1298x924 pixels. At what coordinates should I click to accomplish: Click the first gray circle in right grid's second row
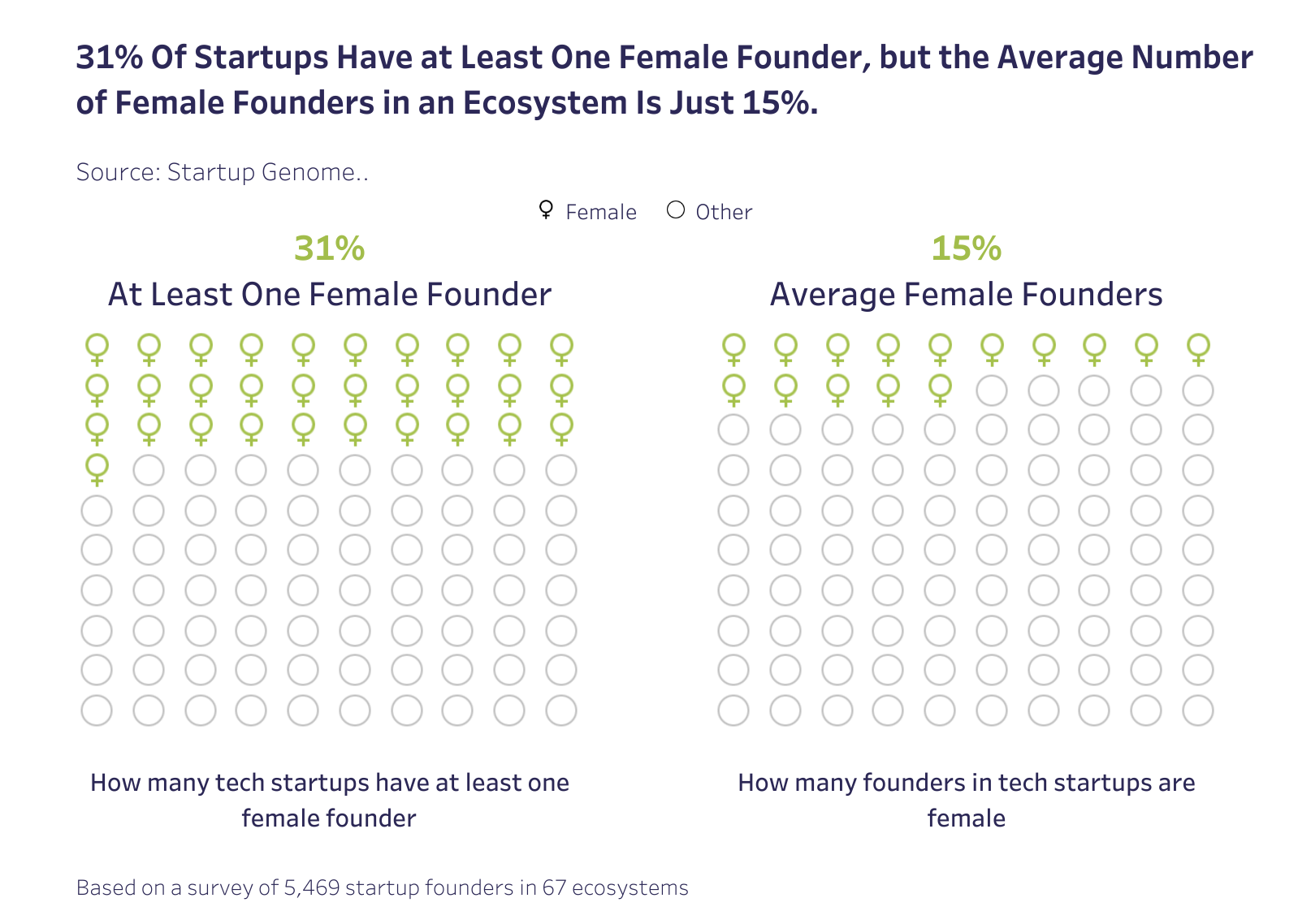coord(992,391)
